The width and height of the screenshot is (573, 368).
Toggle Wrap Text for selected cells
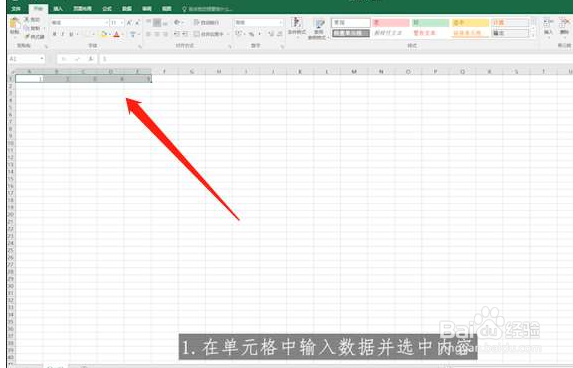206,23
